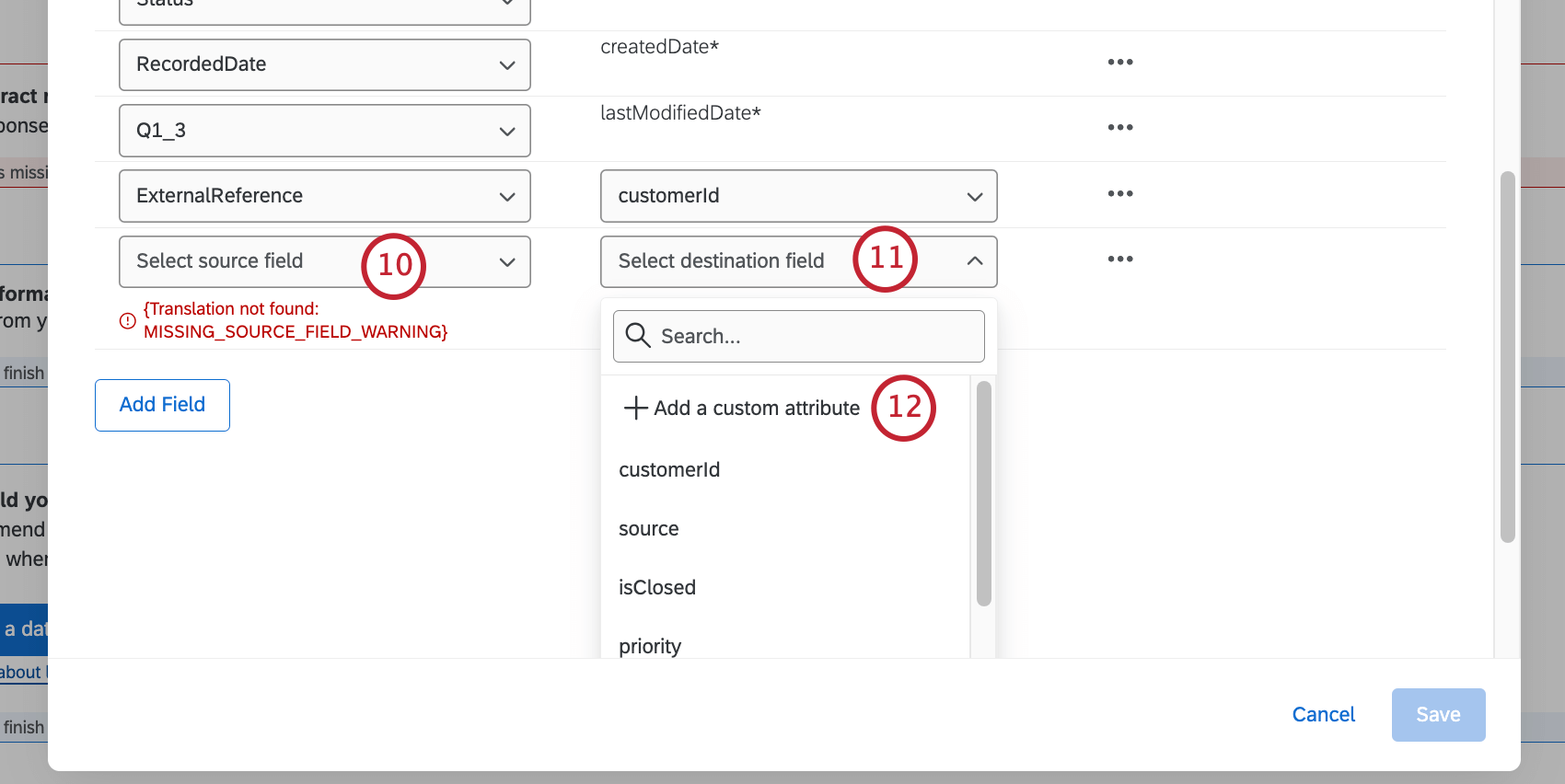The height and width of the screenshot is (784, 1565).
Task: Click the plus icon to add custom attribute
Action: (x=635, y=408)
